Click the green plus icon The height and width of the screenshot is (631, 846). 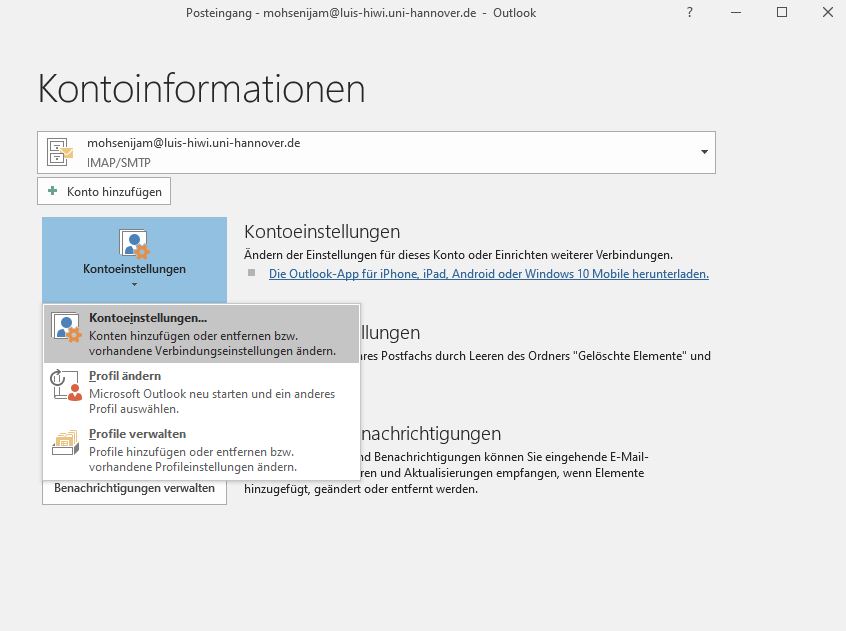click(52, 190)
